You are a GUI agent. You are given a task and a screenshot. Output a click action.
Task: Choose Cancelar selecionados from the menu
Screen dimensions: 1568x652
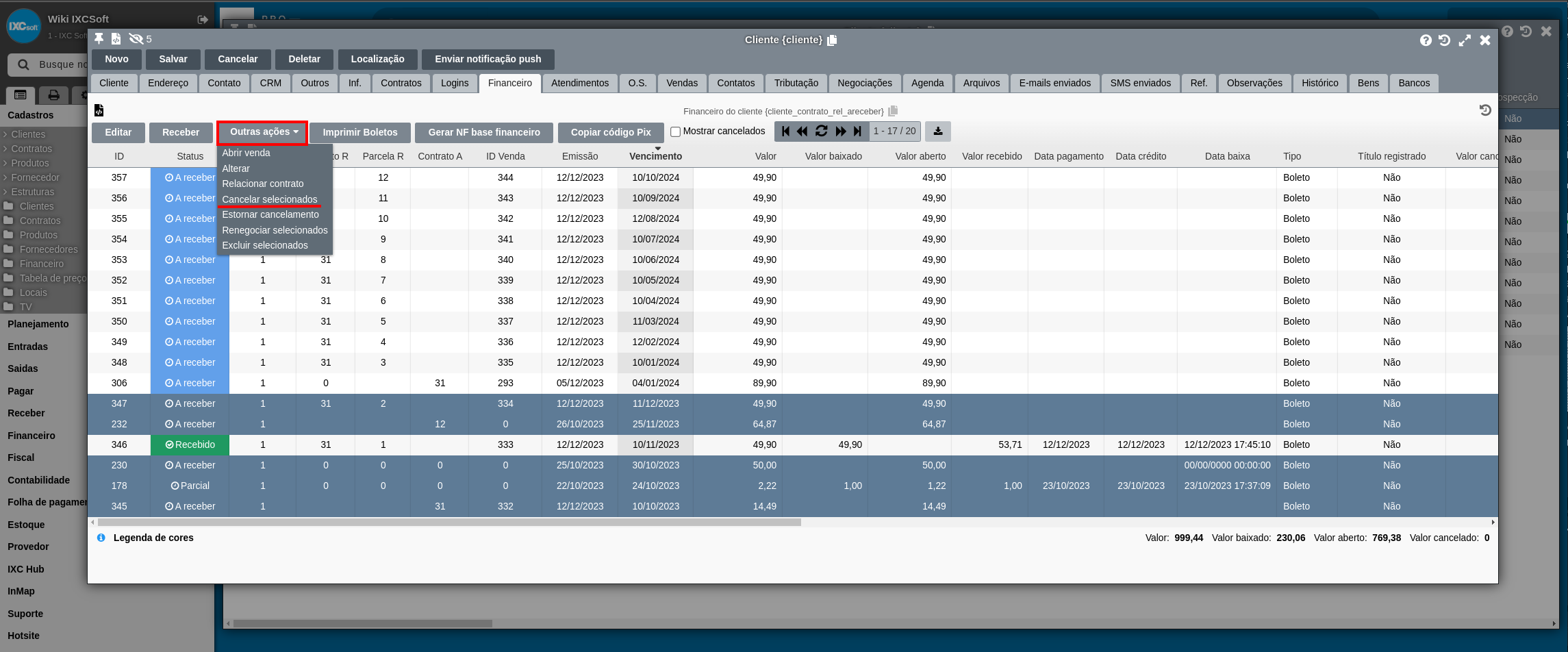click(x=270, y=199)
